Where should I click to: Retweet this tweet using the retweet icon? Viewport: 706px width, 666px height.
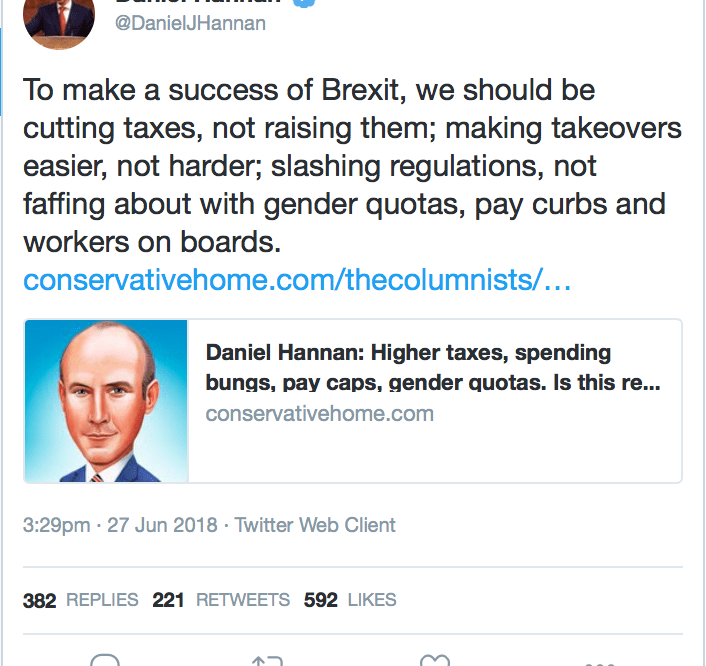267,660
